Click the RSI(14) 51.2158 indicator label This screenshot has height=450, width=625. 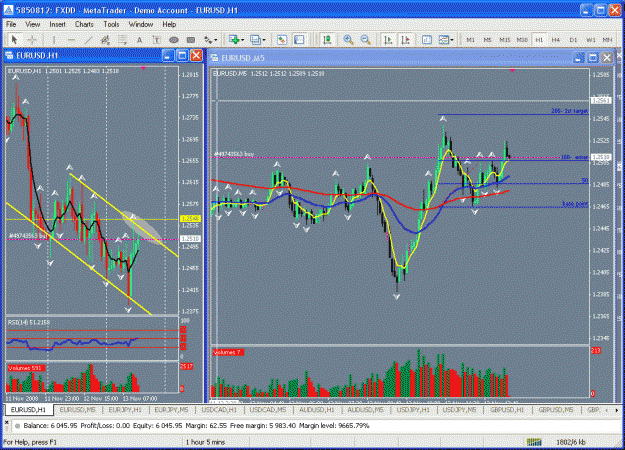pos(29,322)
